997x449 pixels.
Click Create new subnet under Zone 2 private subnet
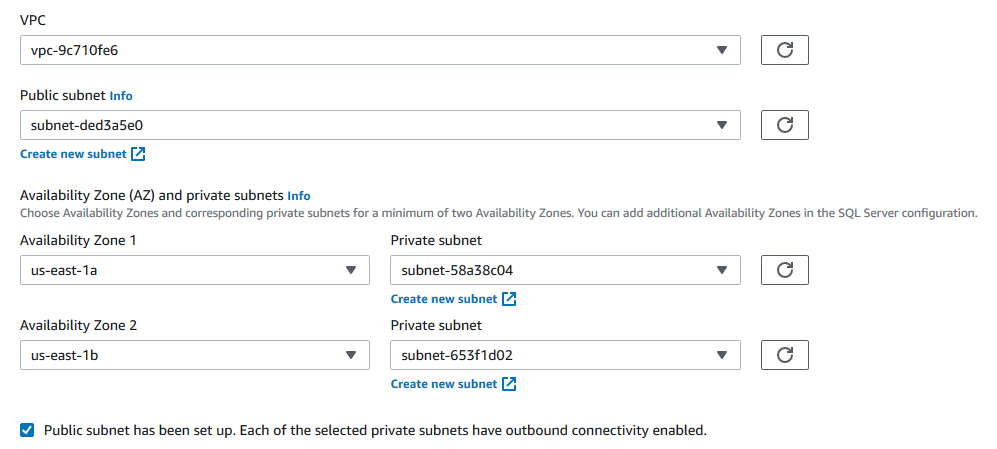444,384
